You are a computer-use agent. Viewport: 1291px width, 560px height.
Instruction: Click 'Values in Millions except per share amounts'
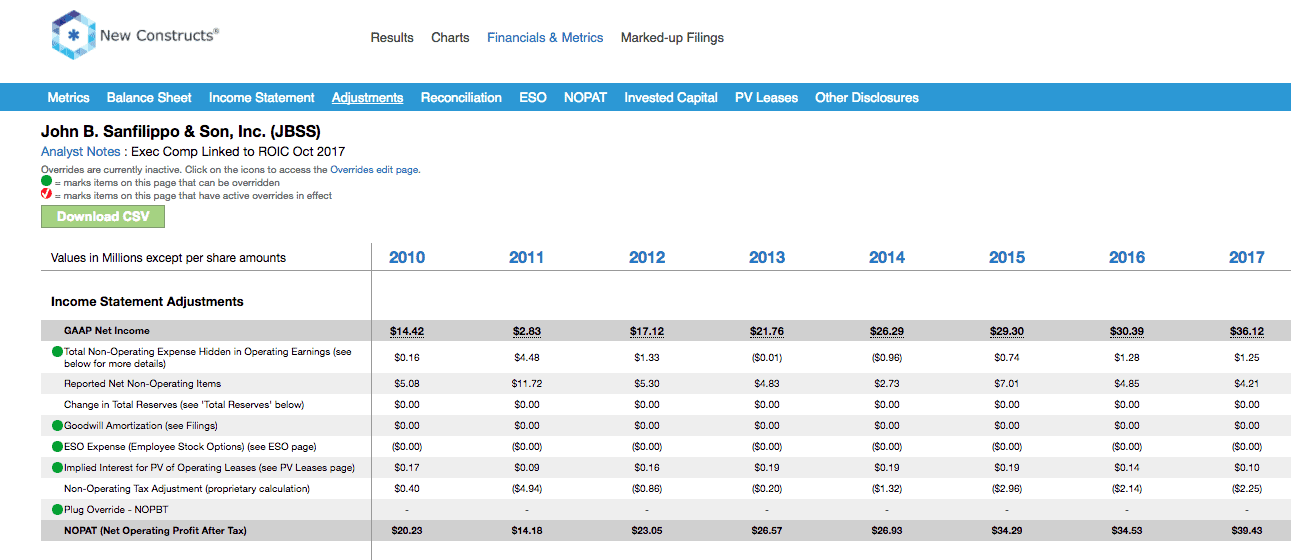[169, 258]
